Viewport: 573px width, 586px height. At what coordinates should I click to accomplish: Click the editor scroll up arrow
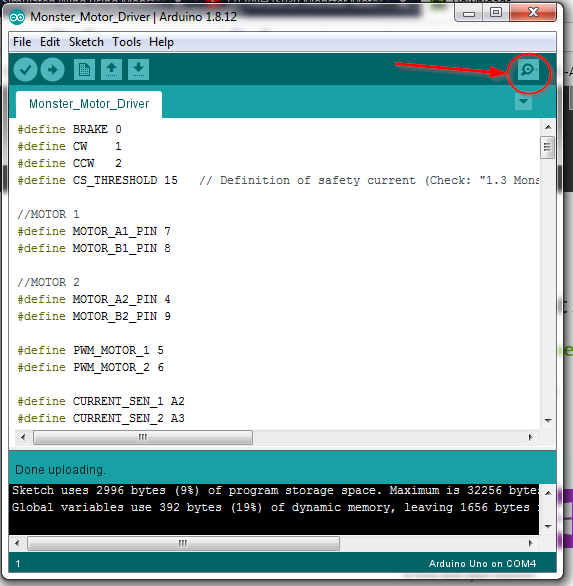pyautogui.click(x=548, y=127)
